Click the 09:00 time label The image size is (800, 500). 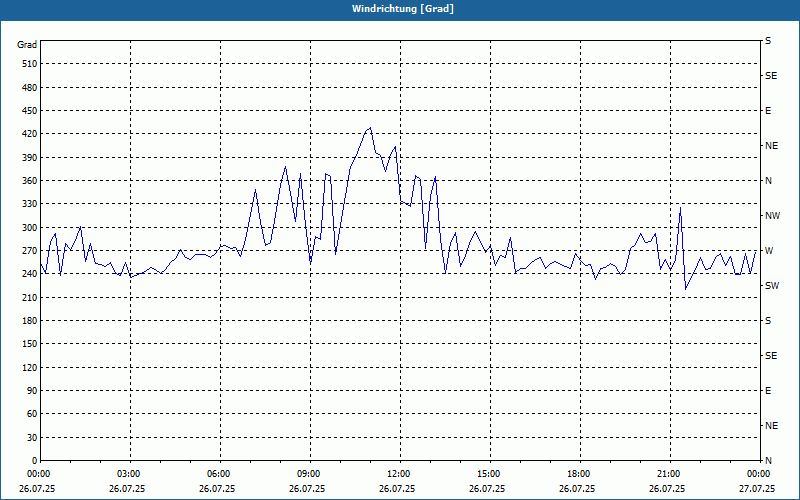point(309,474)
